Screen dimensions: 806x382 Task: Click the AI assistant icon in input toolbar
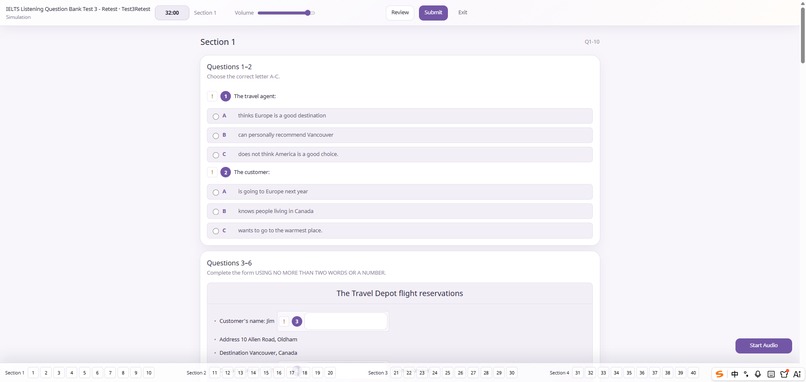coord(797,374)
